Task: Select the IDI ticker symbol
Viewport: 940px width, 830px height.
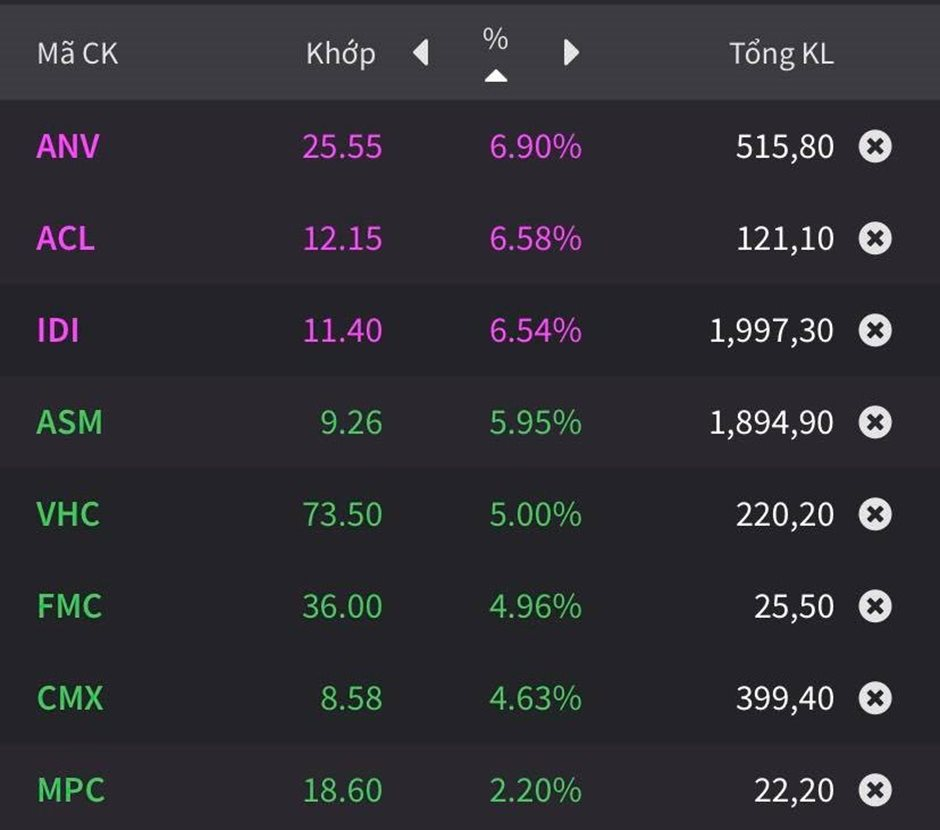Action: pyautogui.click(x=58, y=331)
